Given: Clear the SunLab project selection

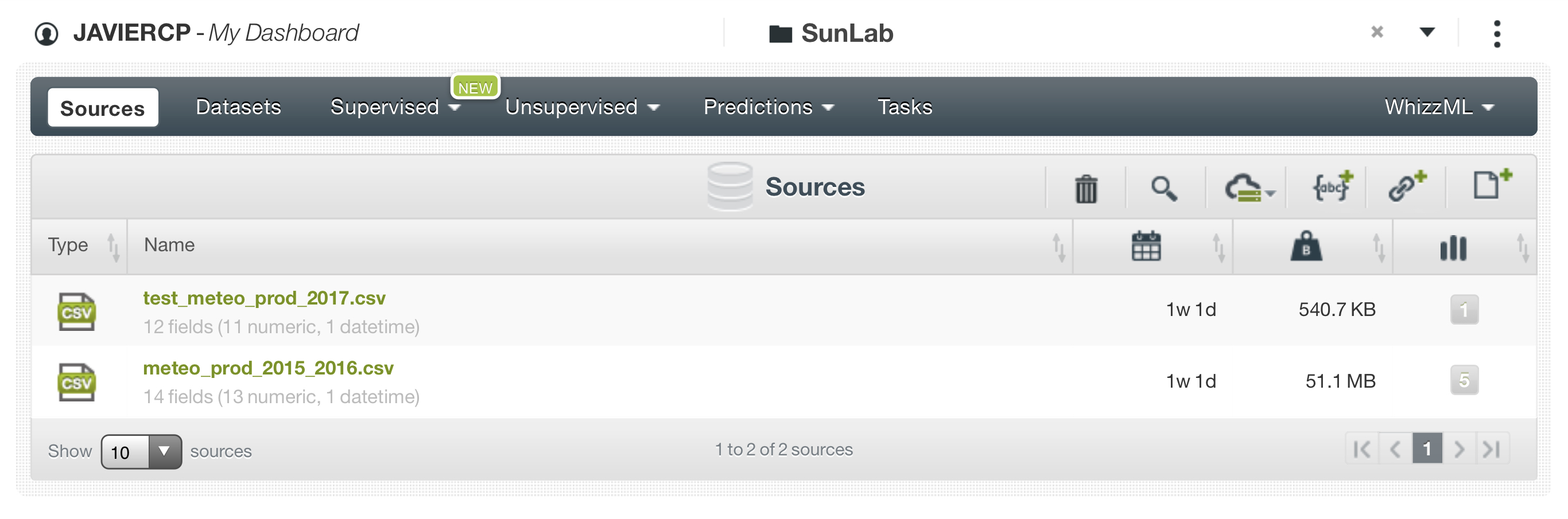Looking at the screenshot, I should click(1377, 32).
